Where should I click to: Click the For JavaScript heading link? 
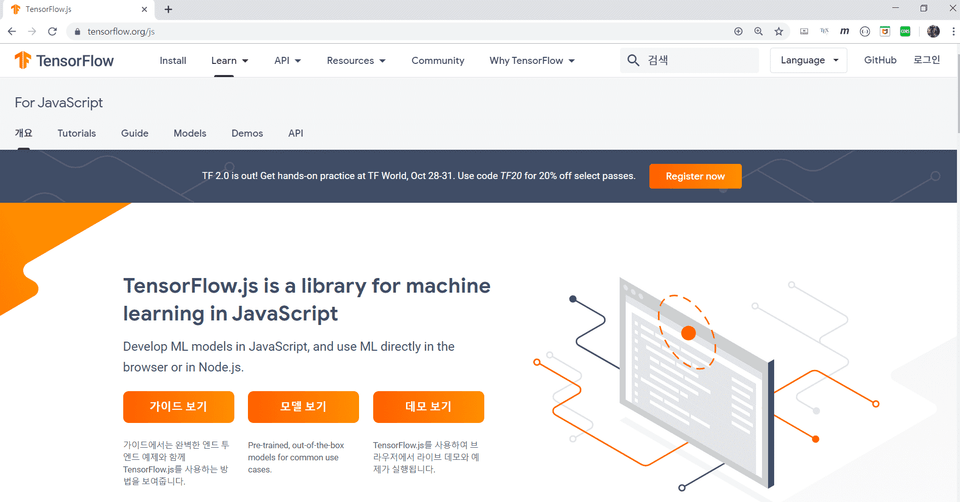pyautogui.click(x=59, y=102)
